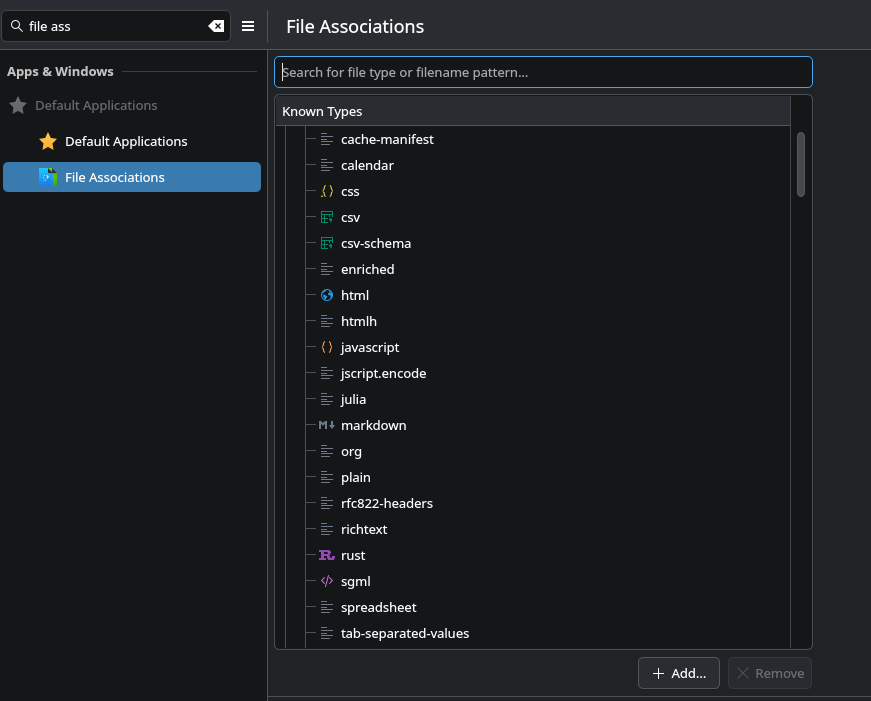Click the csv spreadsheet icon

coord(326,217)
